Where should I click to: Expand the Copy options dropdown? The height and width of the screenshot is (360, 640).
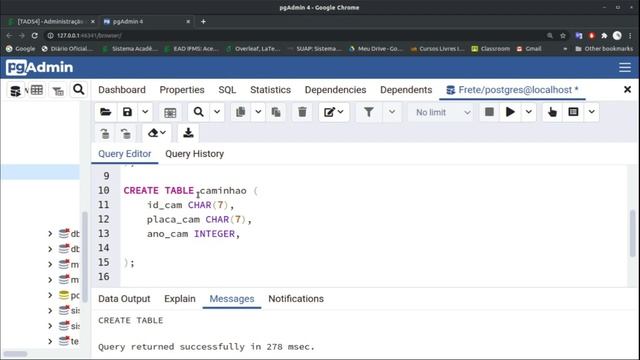pyautogui.click(x=258, y=112)
